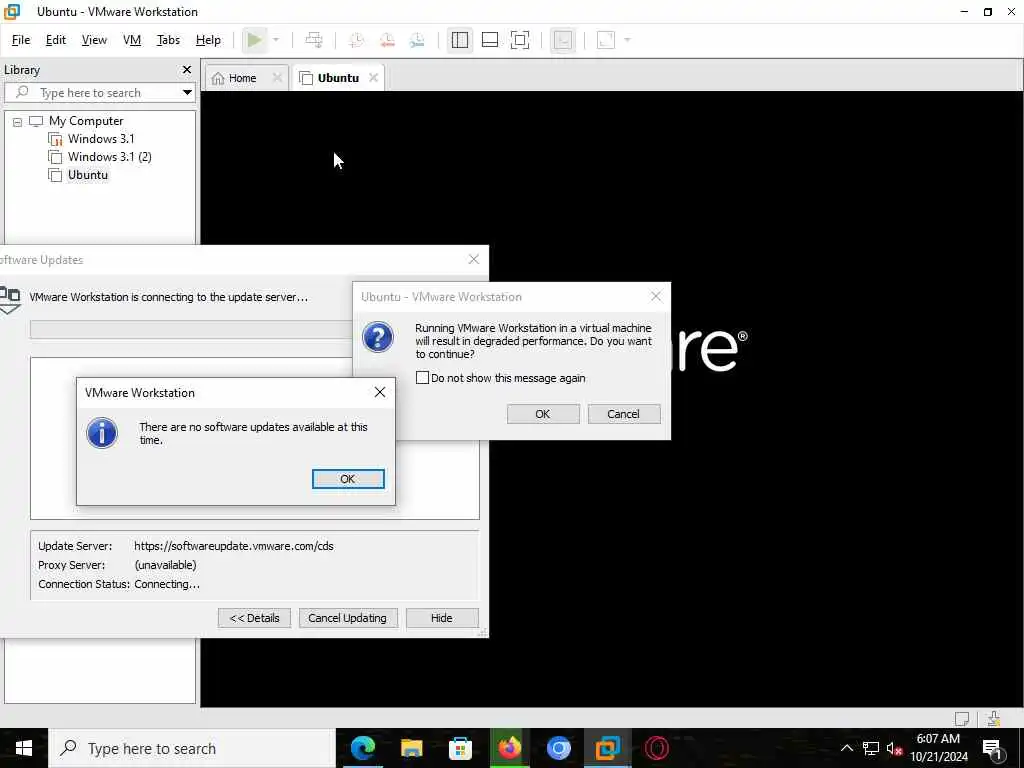Click the Hide button in Software Updates

442,618
